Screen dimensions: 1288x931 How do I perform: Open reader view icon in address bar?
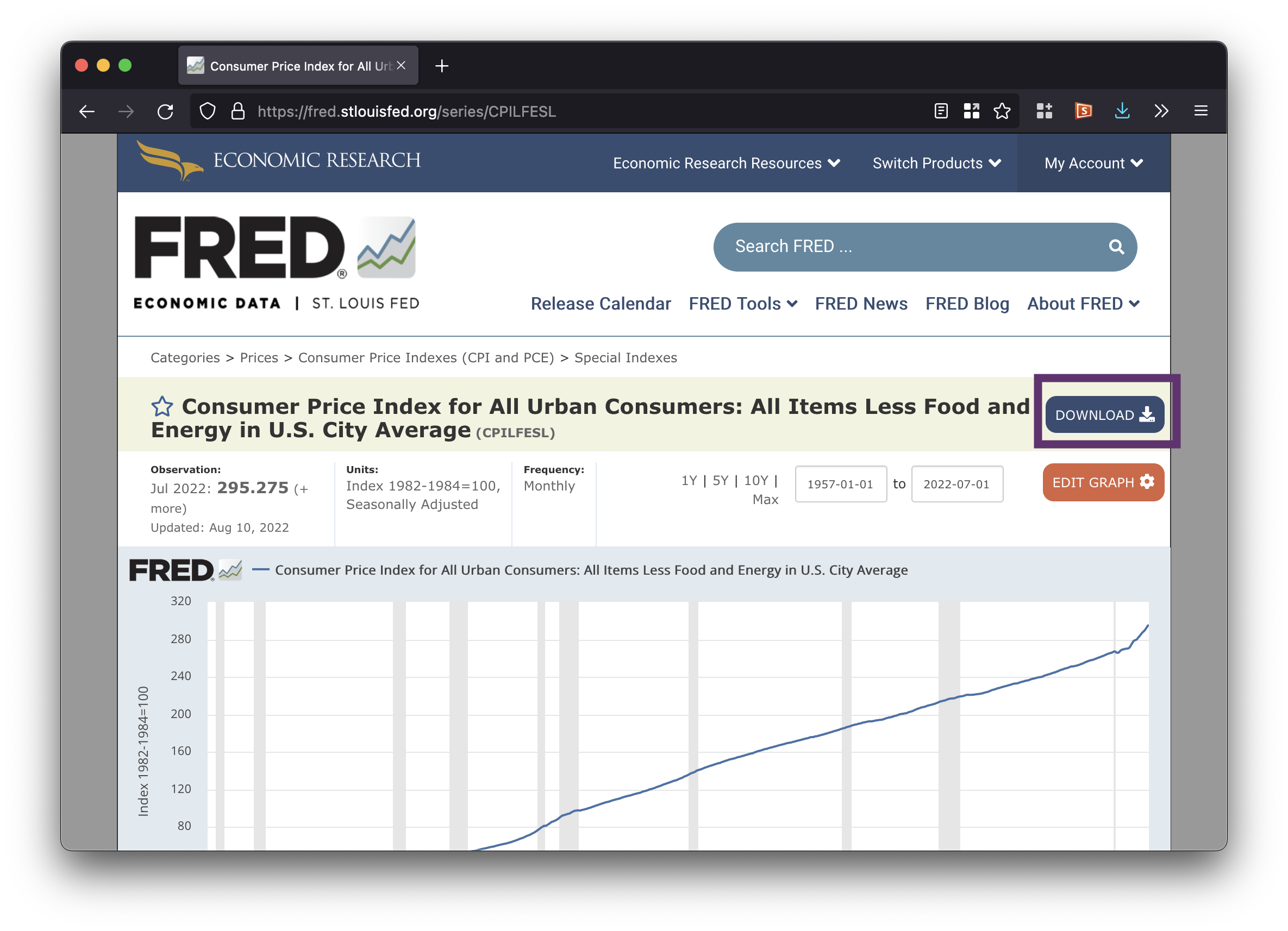940,111
